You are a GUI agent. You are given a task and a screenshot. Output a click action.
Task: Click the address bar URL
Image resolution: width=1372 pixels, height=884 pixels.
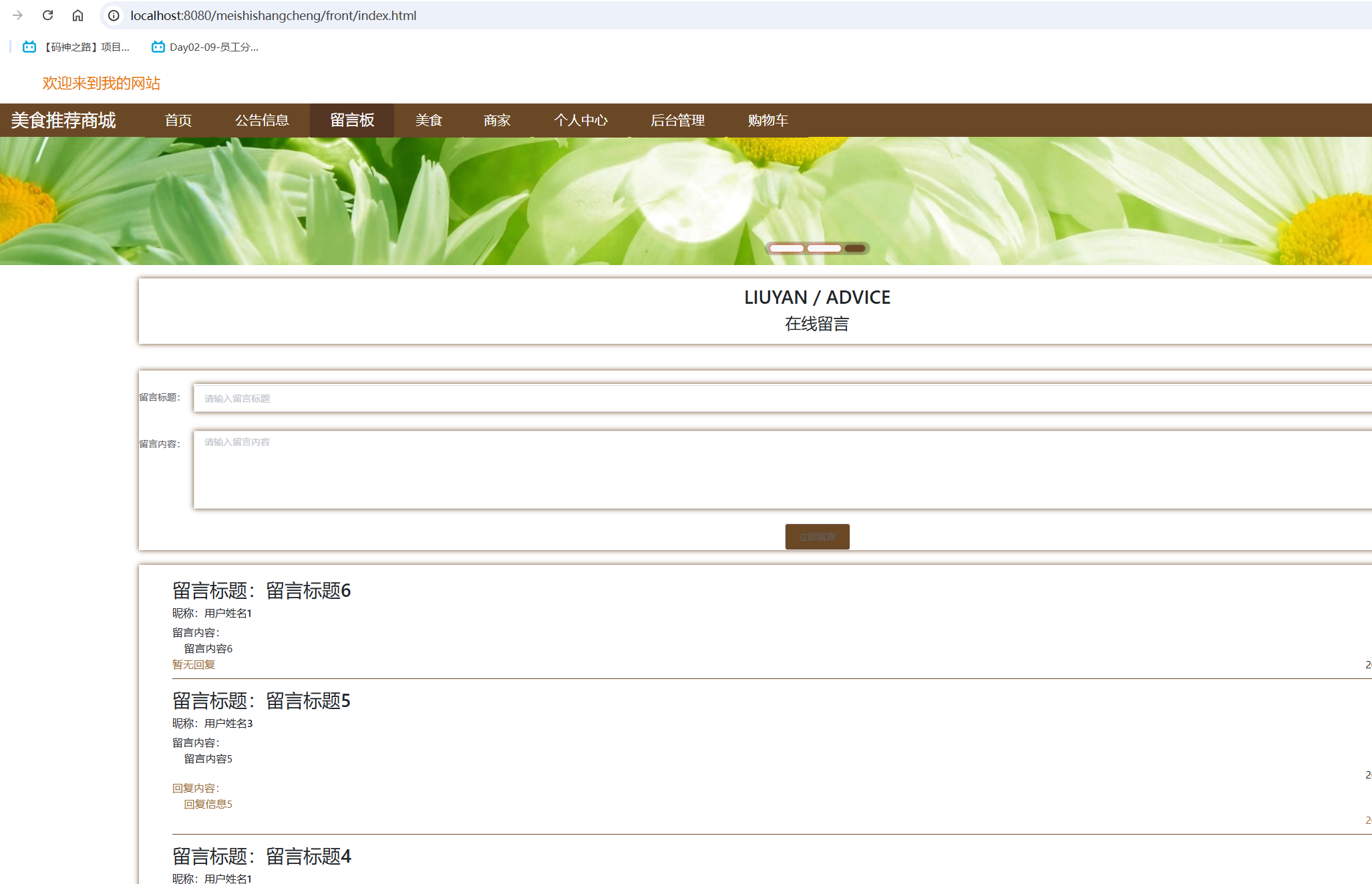click(x=273, y=15)
